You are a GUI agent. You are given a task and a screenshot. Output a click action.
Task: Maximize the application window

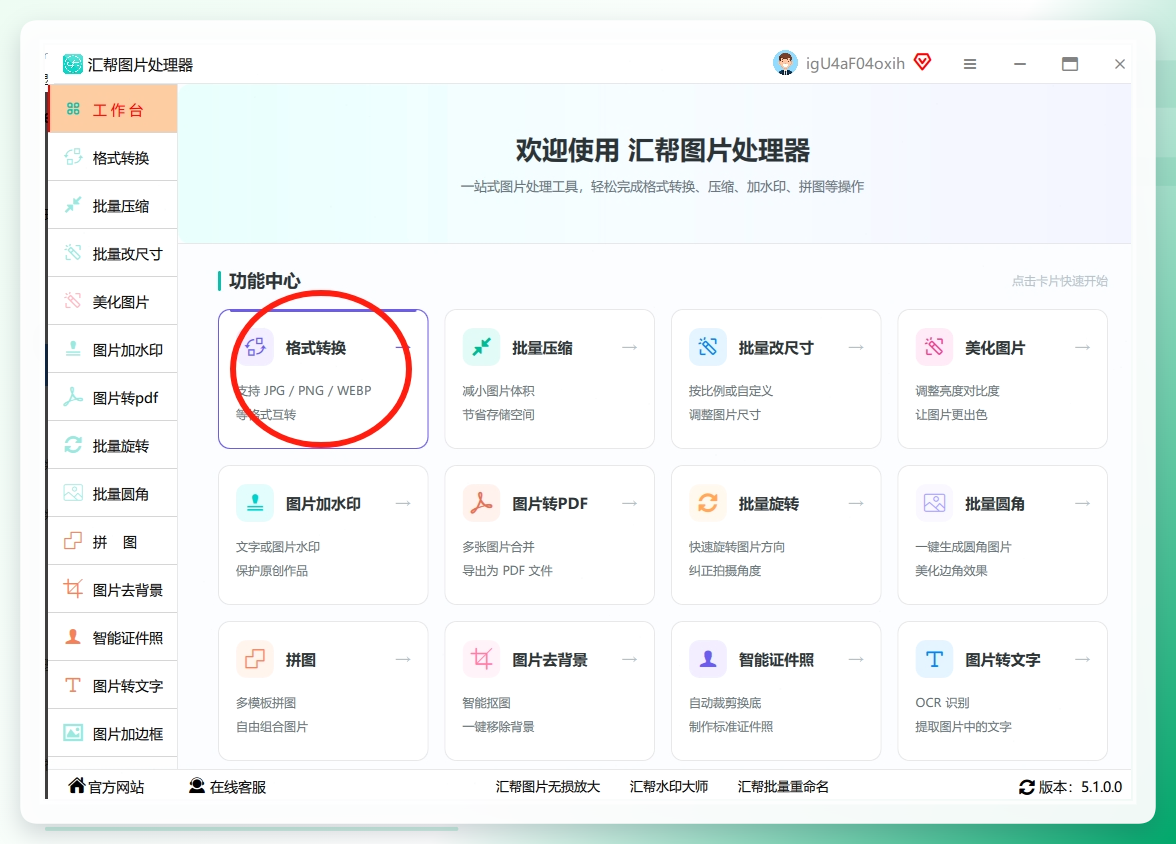click(x=1070, y=65)
